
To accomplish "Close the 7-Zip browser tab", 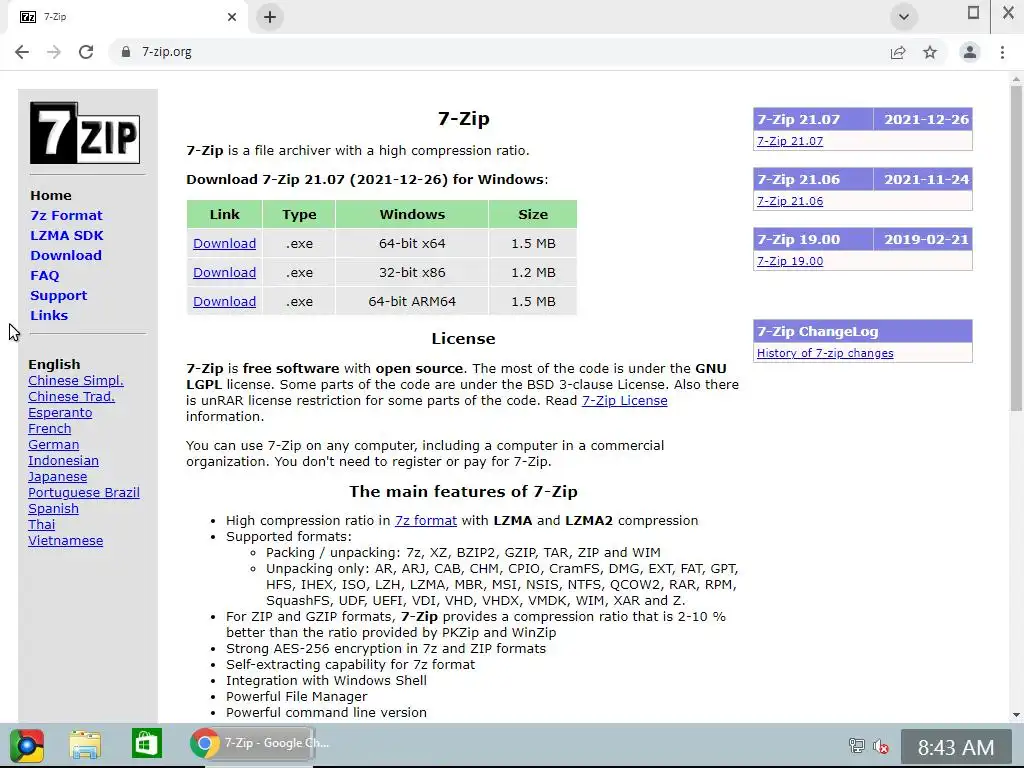I will (232, 17).
